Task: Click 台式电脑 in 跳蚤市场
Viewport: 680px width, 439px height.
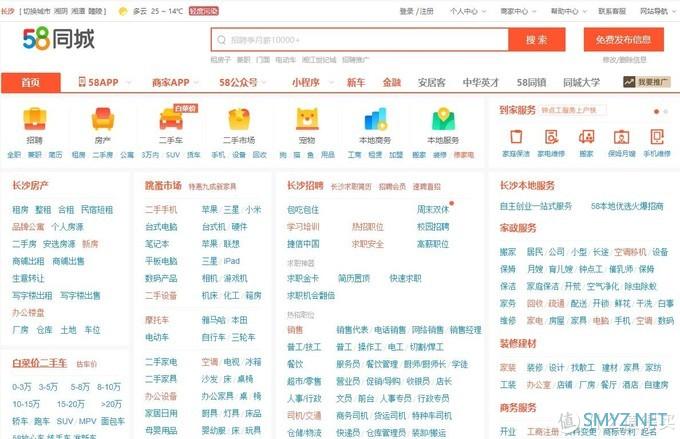Action: tap(161, 226)
